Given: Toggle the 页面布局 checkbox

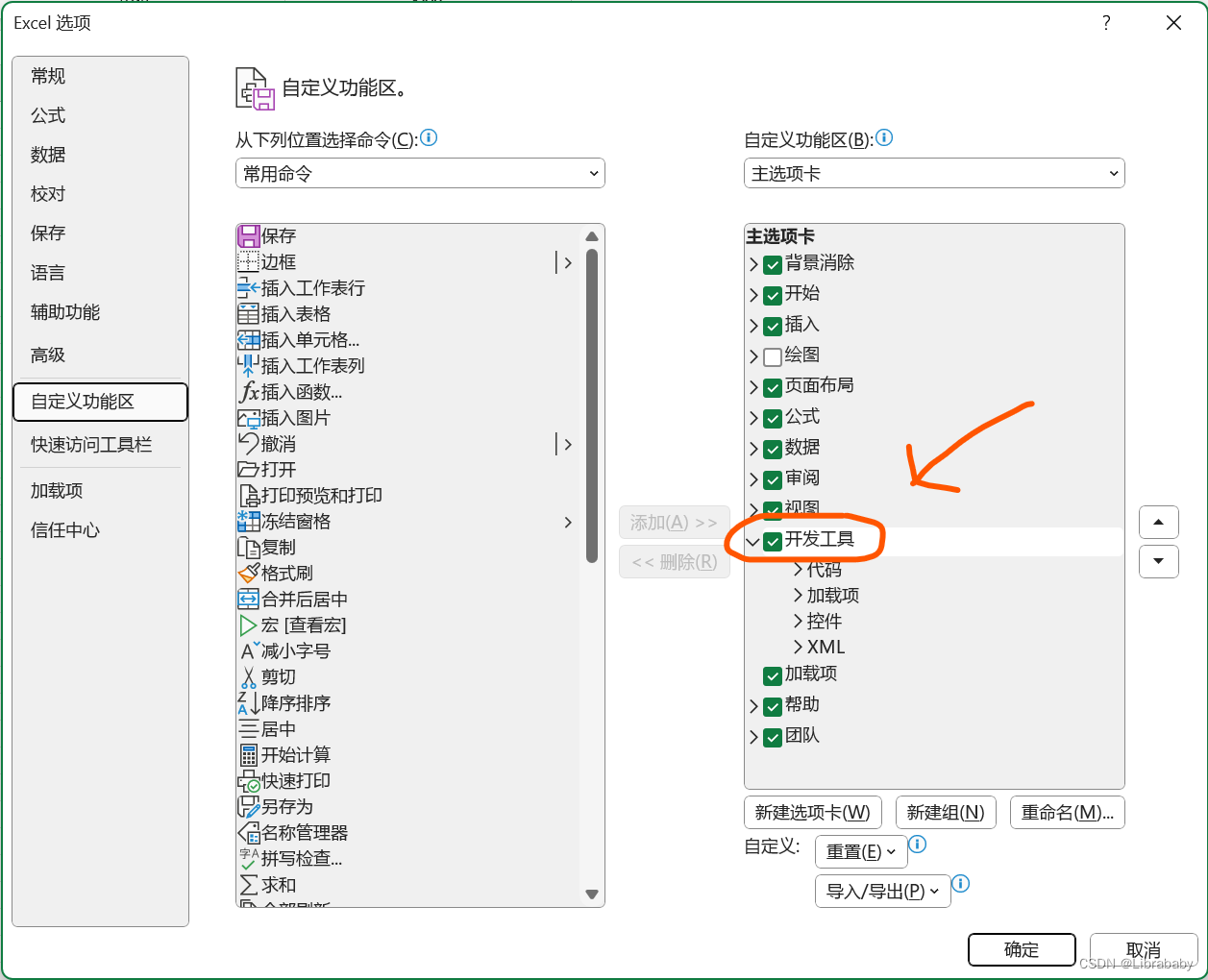Looking at the screenshot, I should pyautogui.click(x=773, y=388).
